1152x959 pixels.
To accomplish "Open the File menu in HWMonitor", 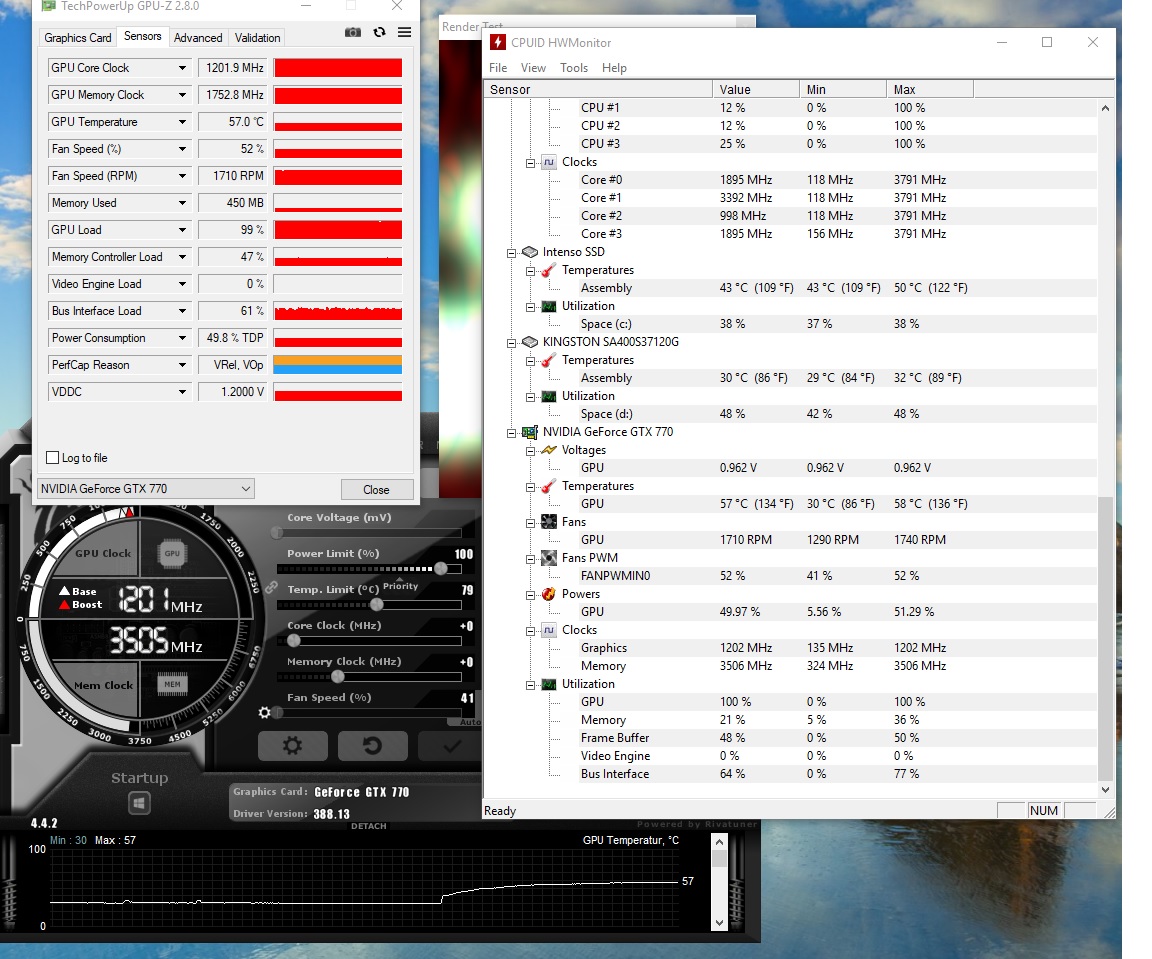I will pos(498,68).
